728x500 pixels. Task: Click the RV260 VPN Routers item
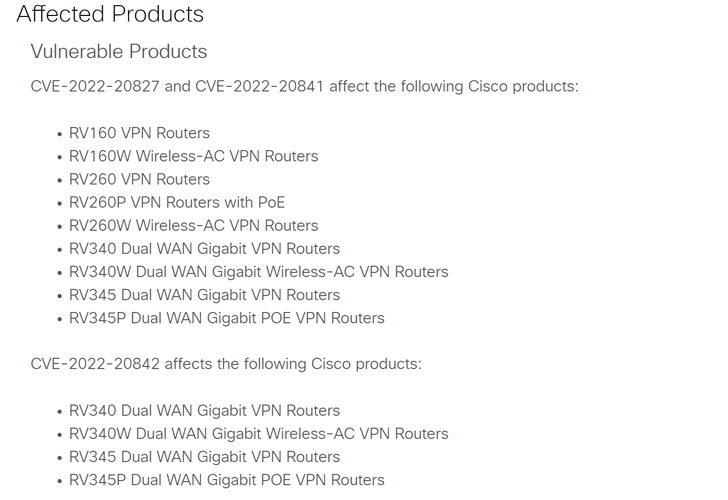click(x=139, y=180)
